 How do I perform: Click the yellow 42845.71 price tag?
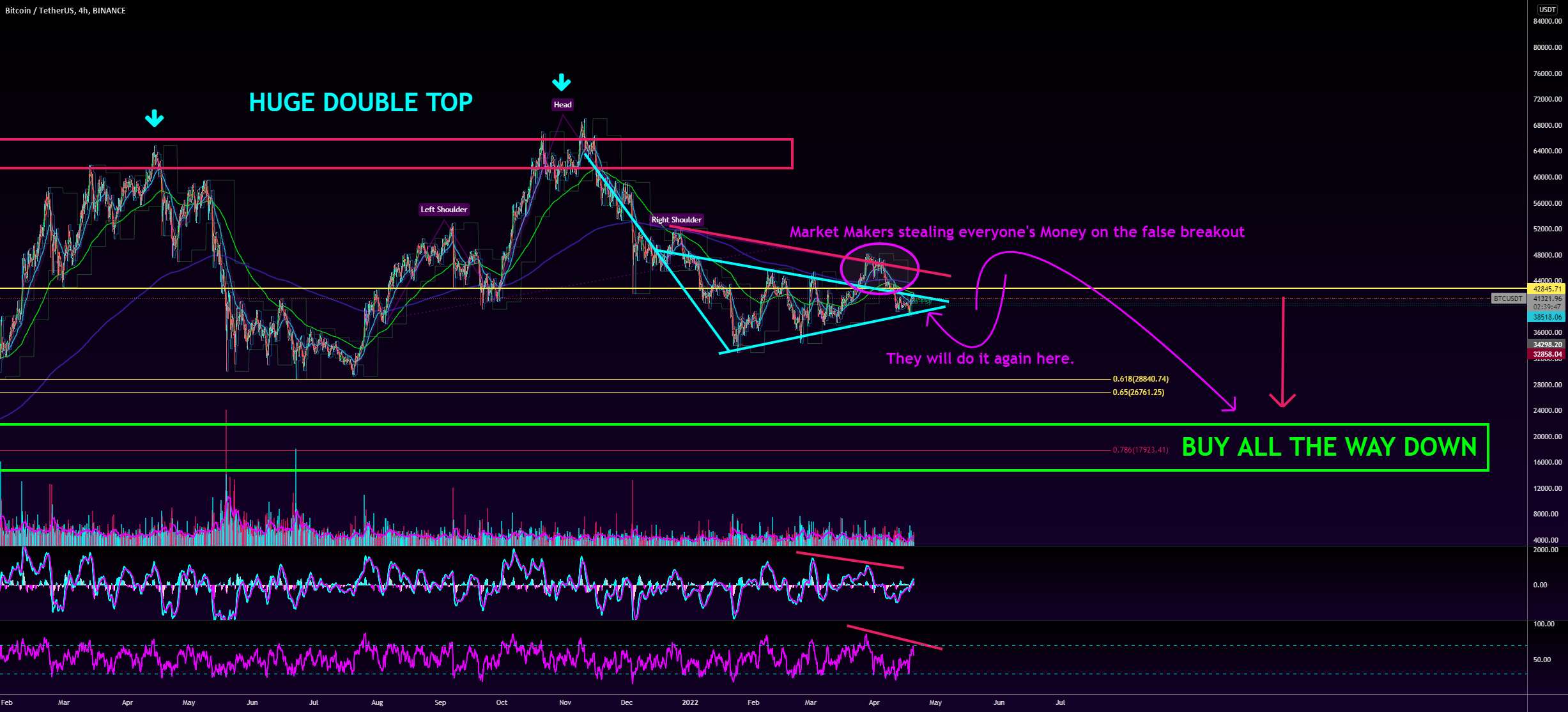coord(1547,289)
